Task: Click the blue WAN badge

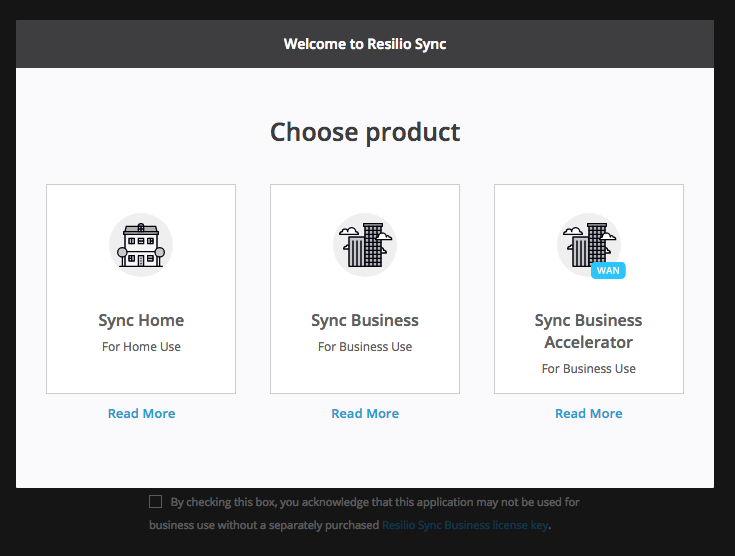Action: coord(608,270)
